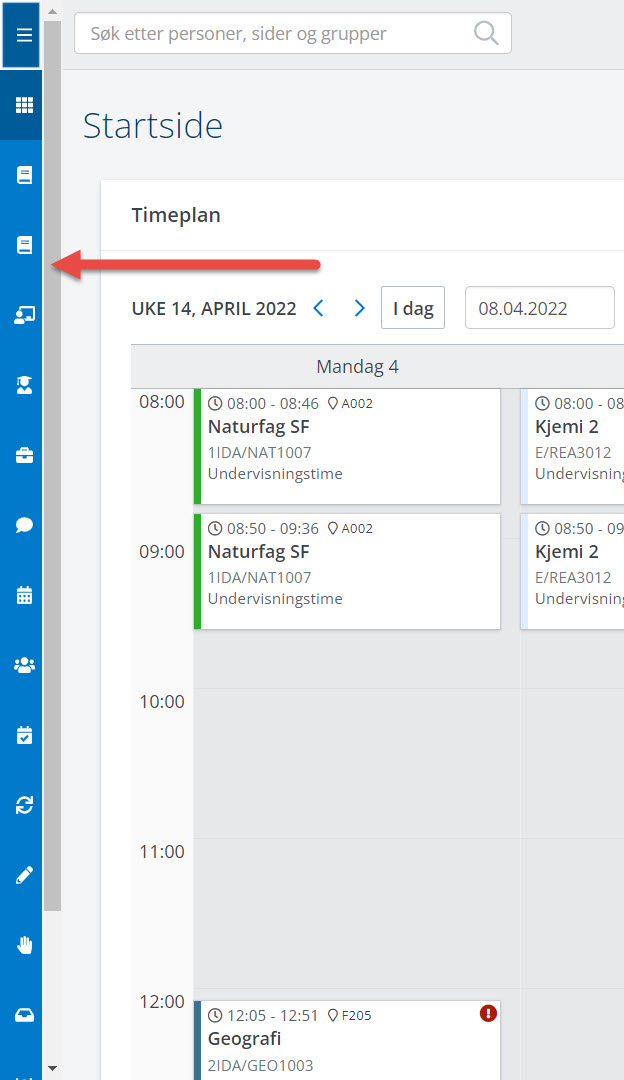Go to next week with right chevron
Image resolution: width=624 pixels, height=1080 pixels.
click(x=360, y=308)
